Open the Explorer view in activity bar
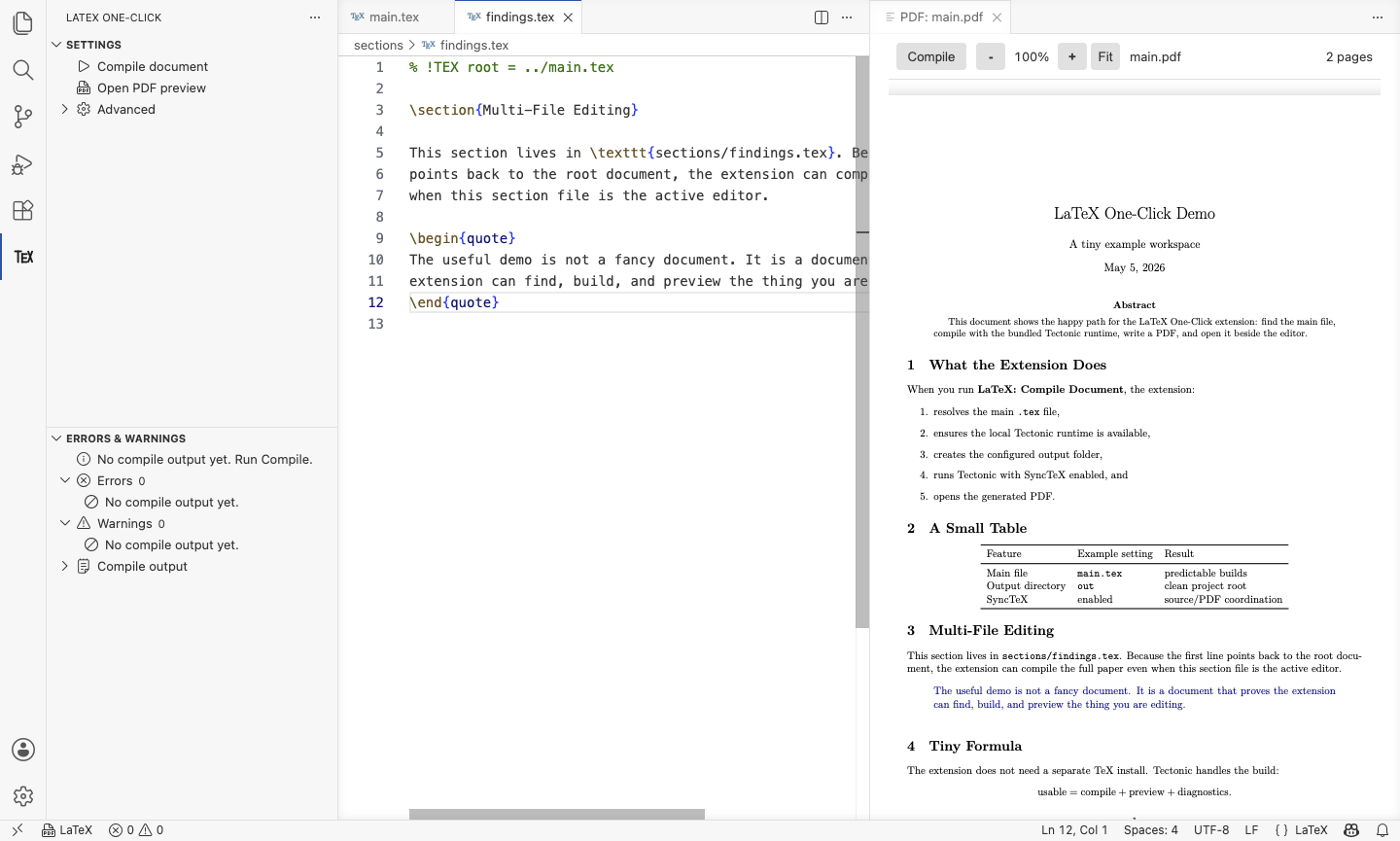1400x841 pixels. point(23,23)
